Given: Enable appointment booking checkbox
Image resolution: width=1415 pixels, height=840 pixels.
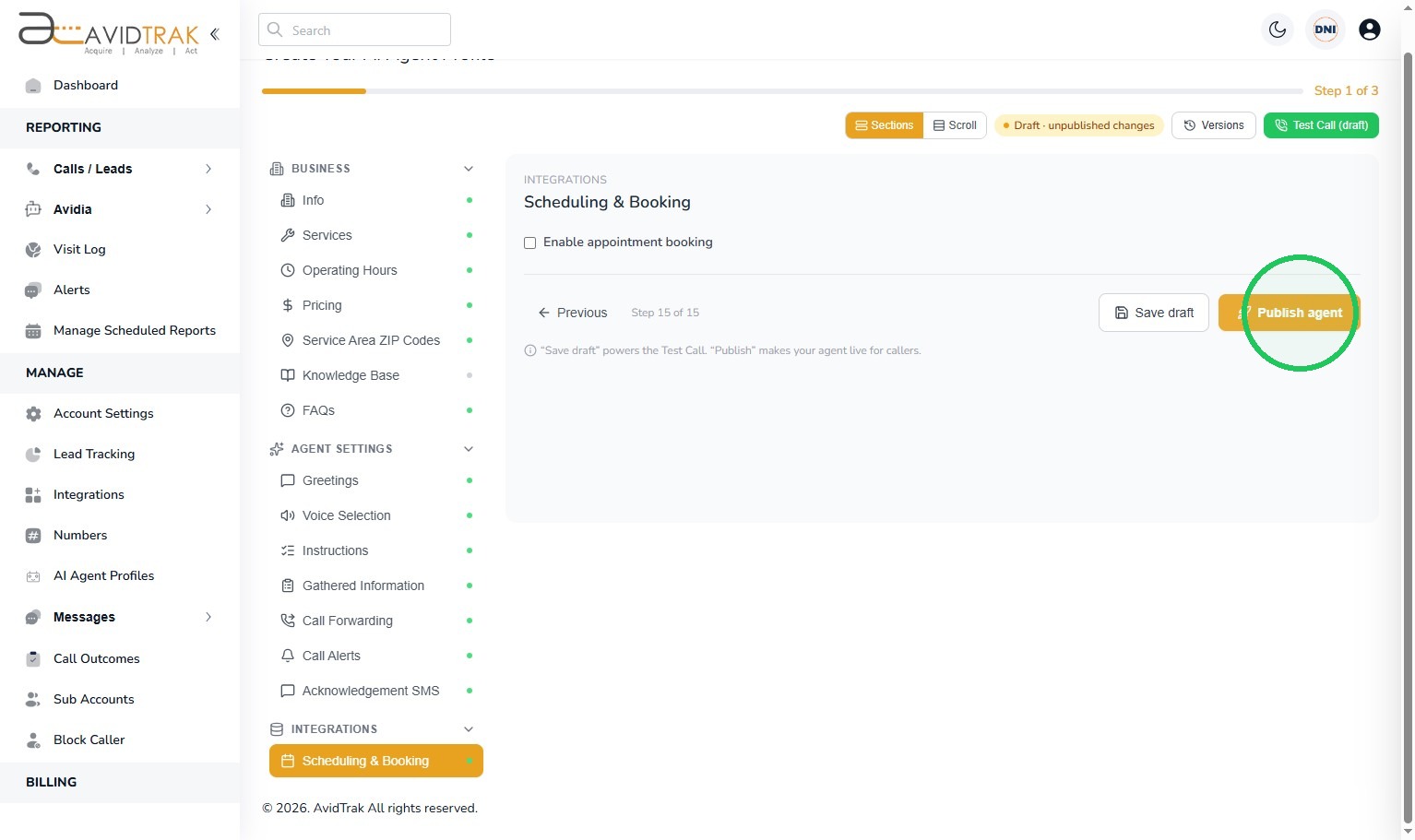Looking at the screenshot, I should pos(529,243).
